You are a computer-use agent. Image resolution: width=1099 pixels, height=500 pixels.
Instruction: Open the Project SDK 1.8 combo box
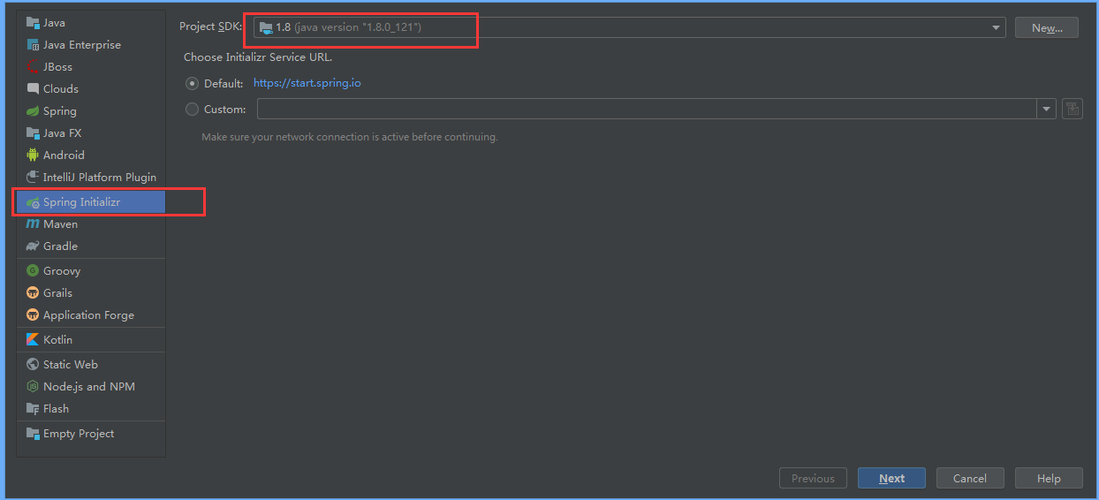pos(630,27)
